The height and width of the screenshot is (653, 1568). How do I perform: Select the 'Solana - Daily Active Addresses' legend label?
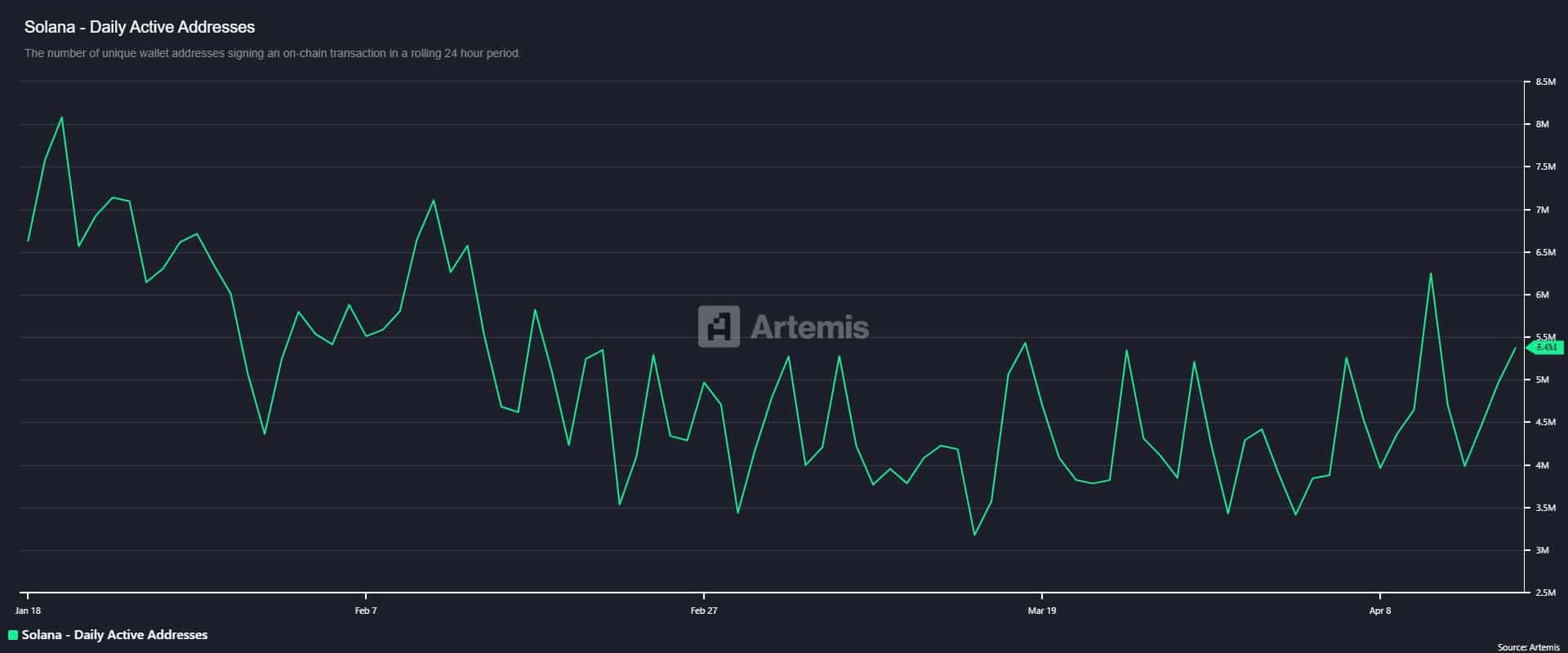click(x=114, y=635)
